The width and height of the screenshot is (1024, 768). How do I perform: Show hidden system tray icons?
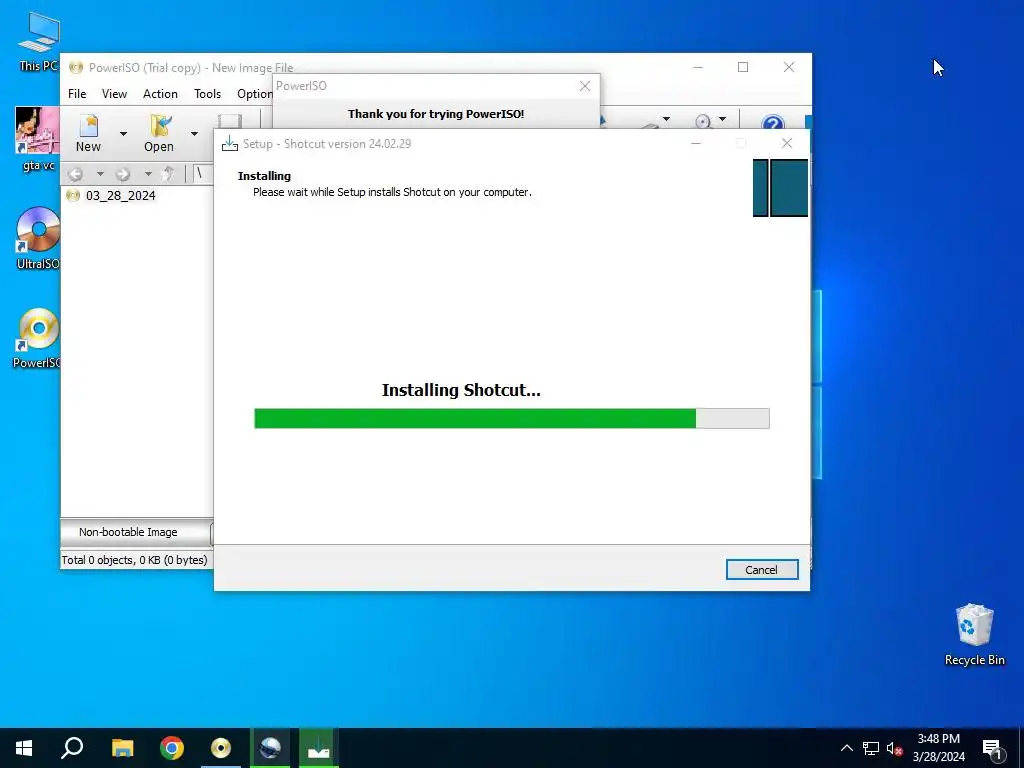(846, 748)
